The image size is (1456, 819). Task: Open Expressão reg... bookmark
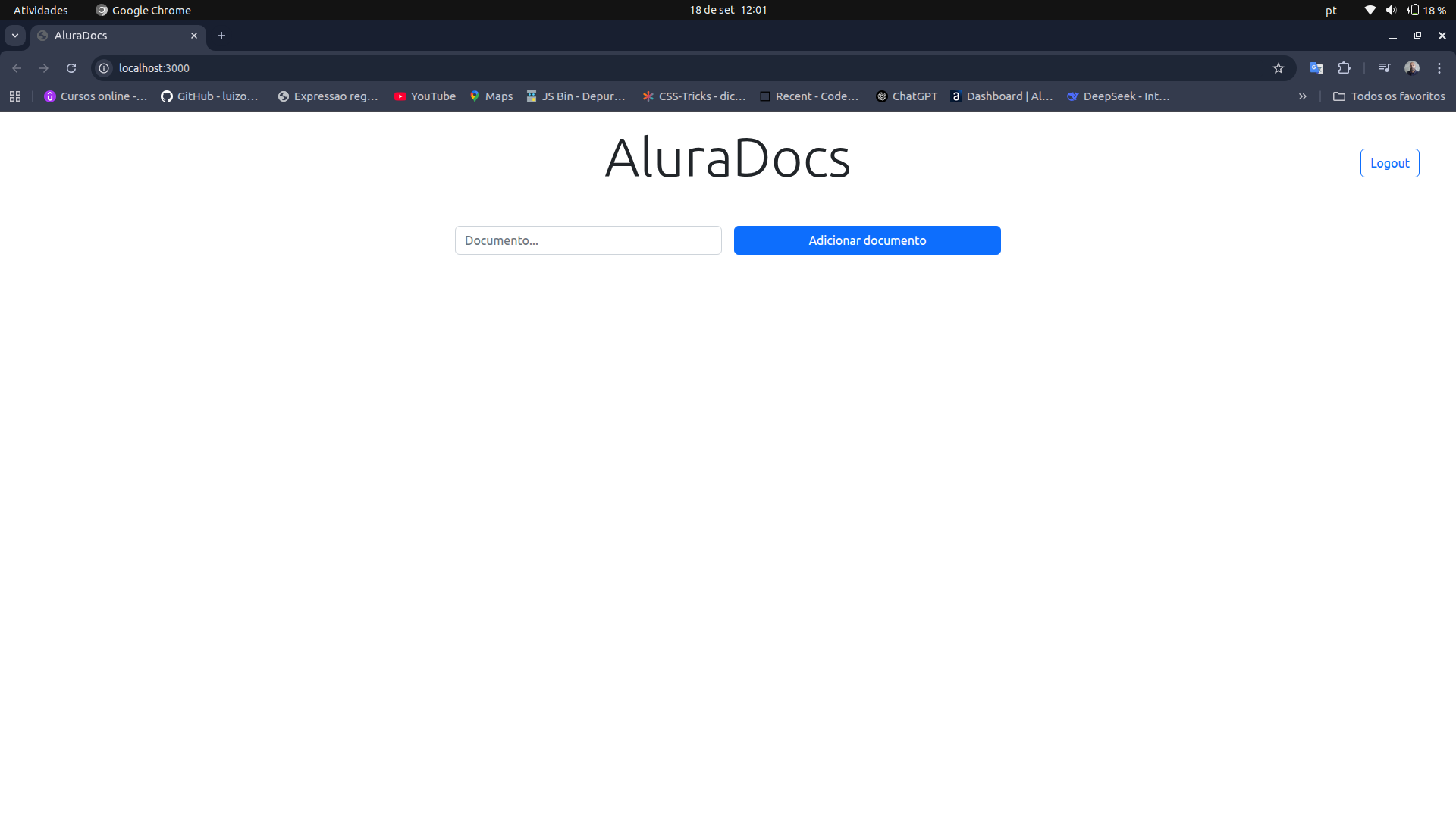[x=328, y=96]
